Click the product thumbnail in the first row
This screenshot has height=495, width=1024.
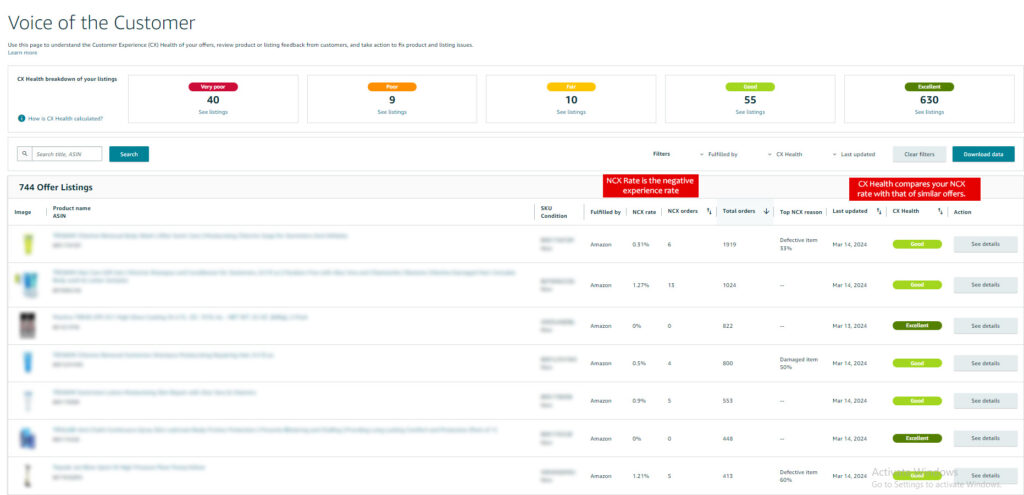(27, 244)
